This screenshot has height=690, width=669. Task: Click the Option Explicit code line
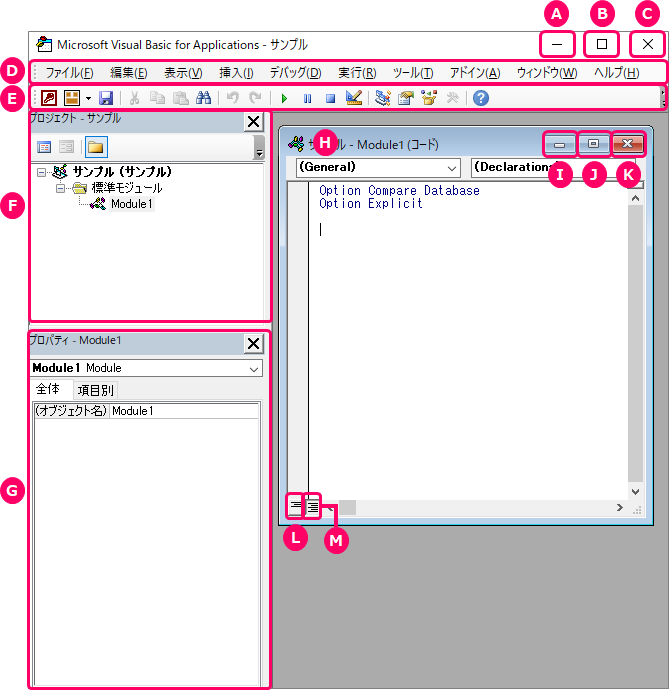[x=371, y=203]
